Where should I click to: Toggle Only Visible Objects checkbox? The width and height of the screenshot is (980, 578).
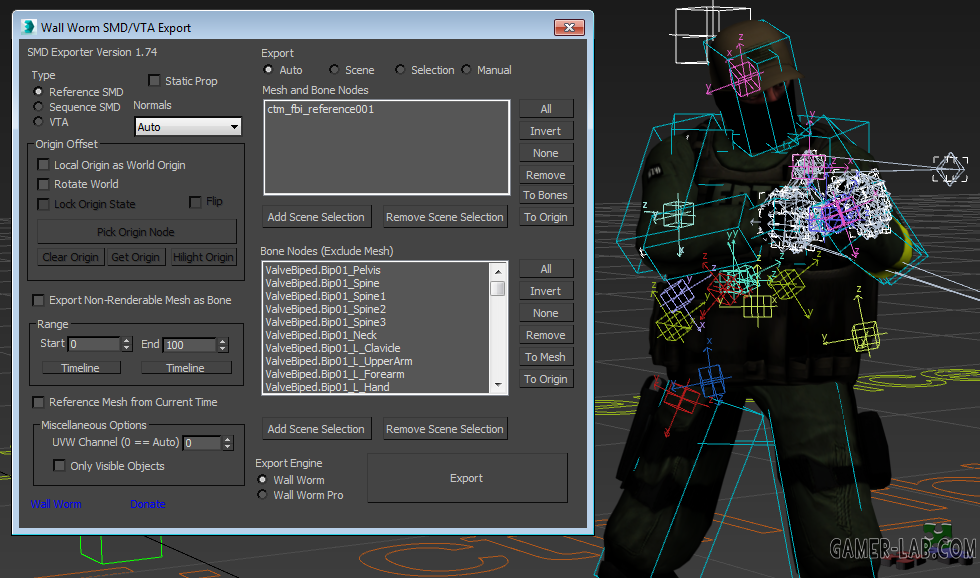59,466
